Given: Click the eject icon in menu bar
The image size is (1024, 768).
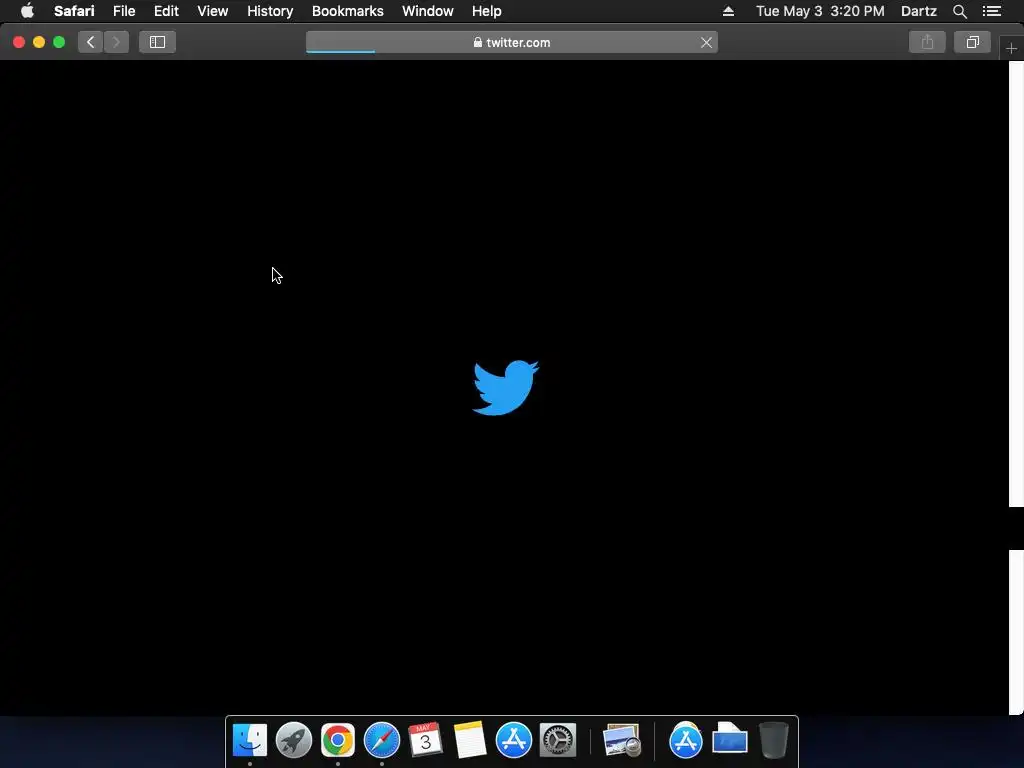Looking at the screenshot, I should click(728, 11).
